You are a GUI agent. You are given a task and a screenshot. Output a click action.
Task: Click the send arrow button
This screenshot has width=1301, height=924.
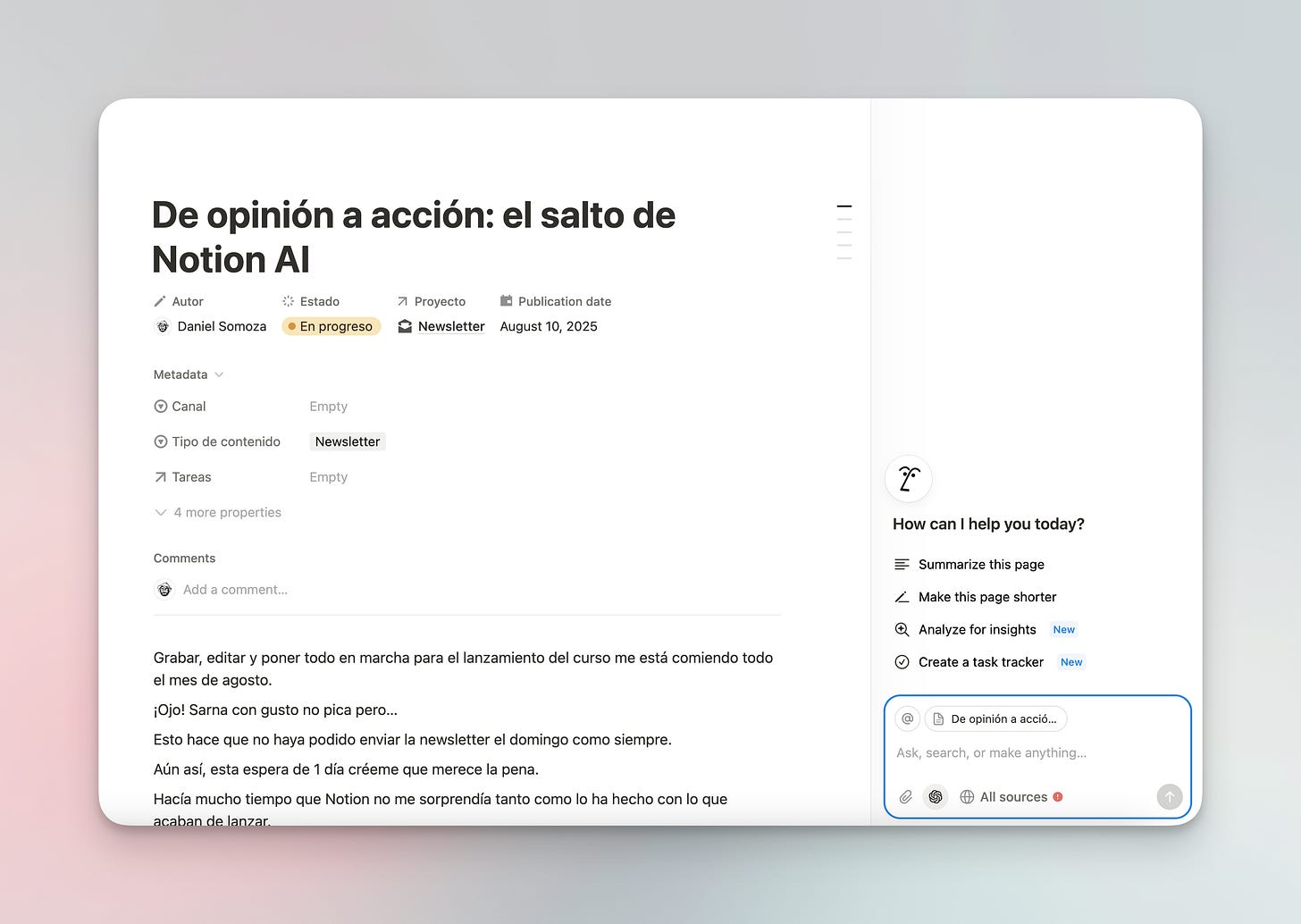(x=1170, y=796)
